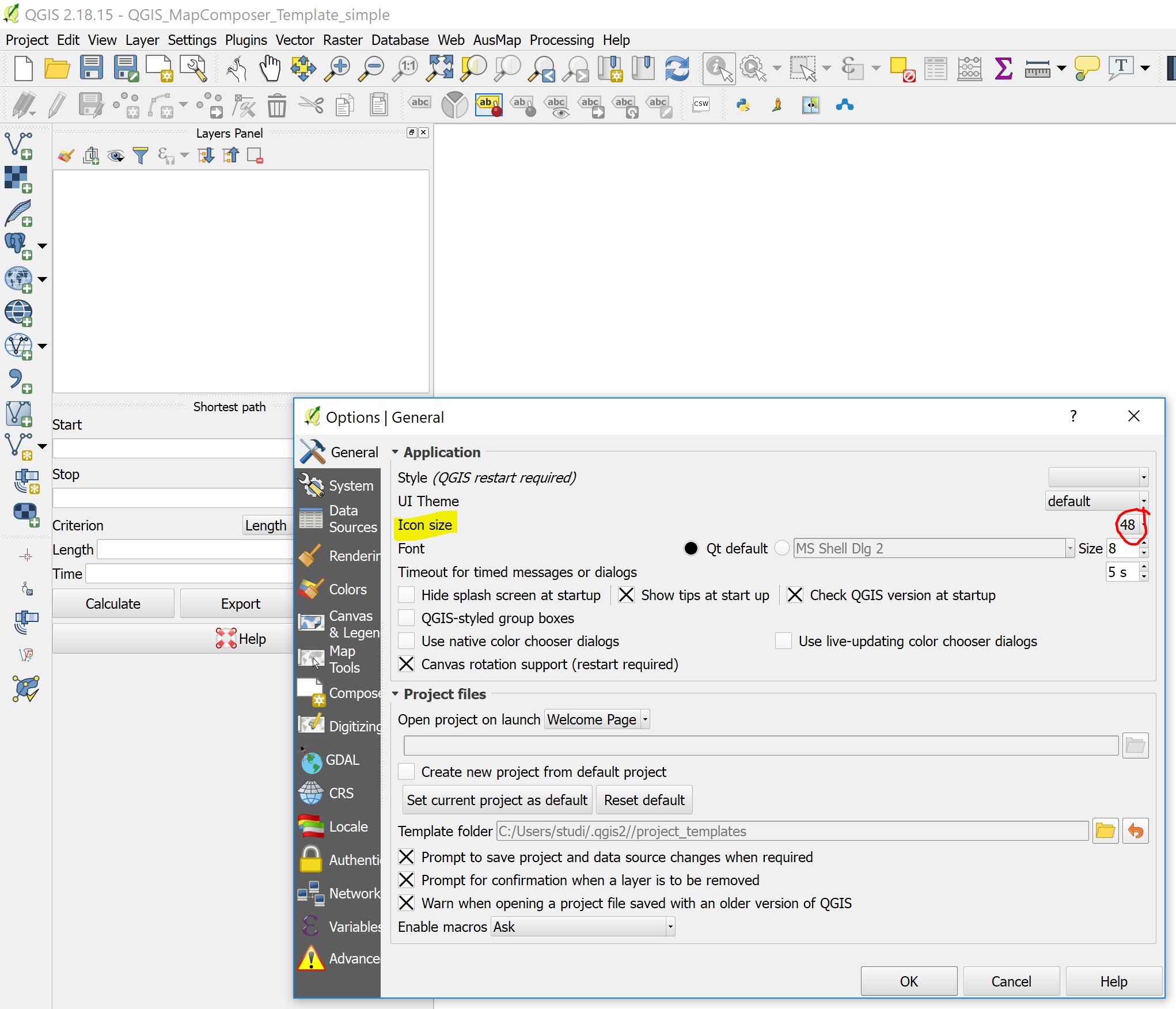Click Add Vector Layer icon in left toolbar
Image resolution: width=1176 pixels, height=1009 pixels.
click(18, 145)
